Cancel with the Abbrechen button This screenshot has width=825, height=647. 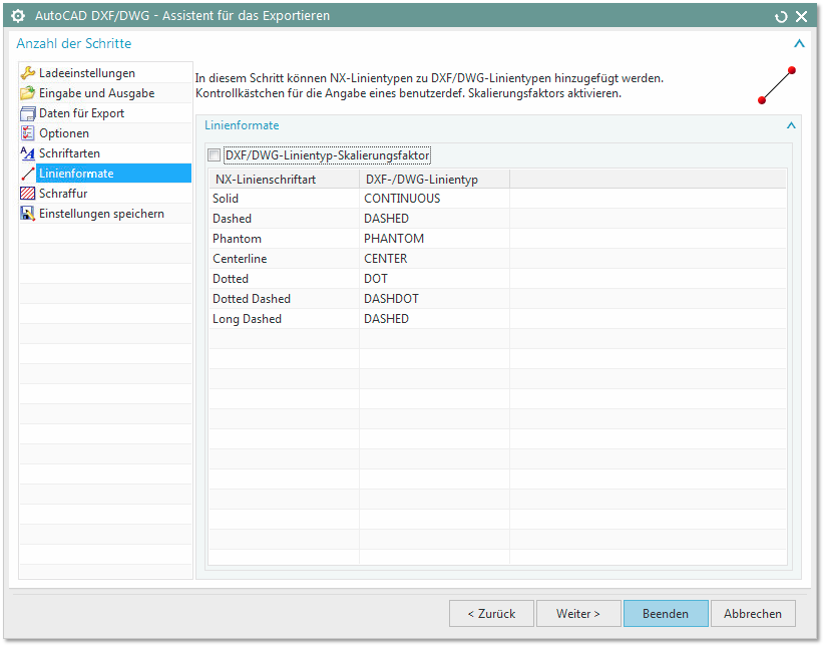[x=752, y=613]
